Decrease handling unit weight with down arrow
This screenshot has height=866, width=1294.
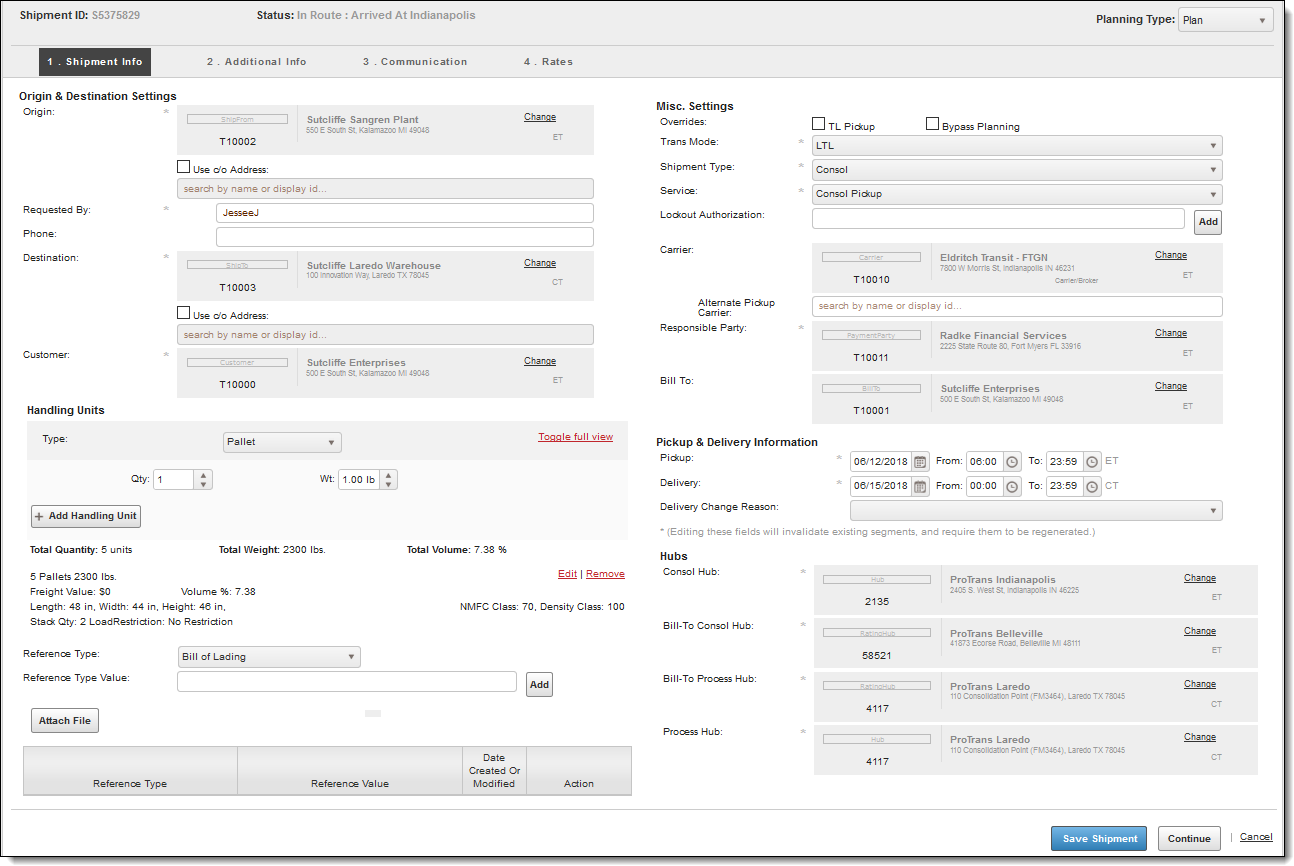pos(388,485)
